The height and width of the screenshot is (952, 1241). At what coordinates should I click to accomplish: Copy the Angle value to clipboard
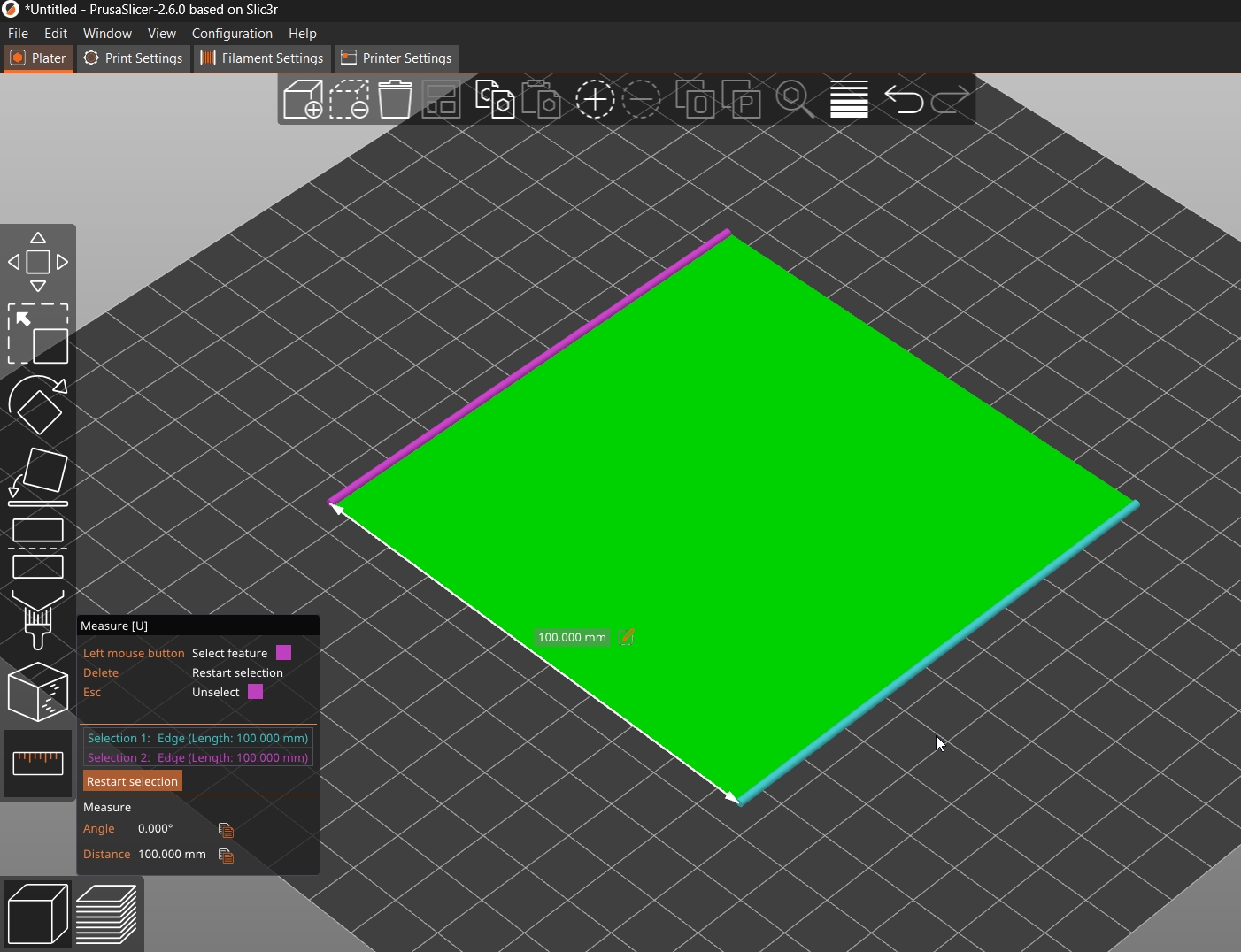click(x=227, y=830)
